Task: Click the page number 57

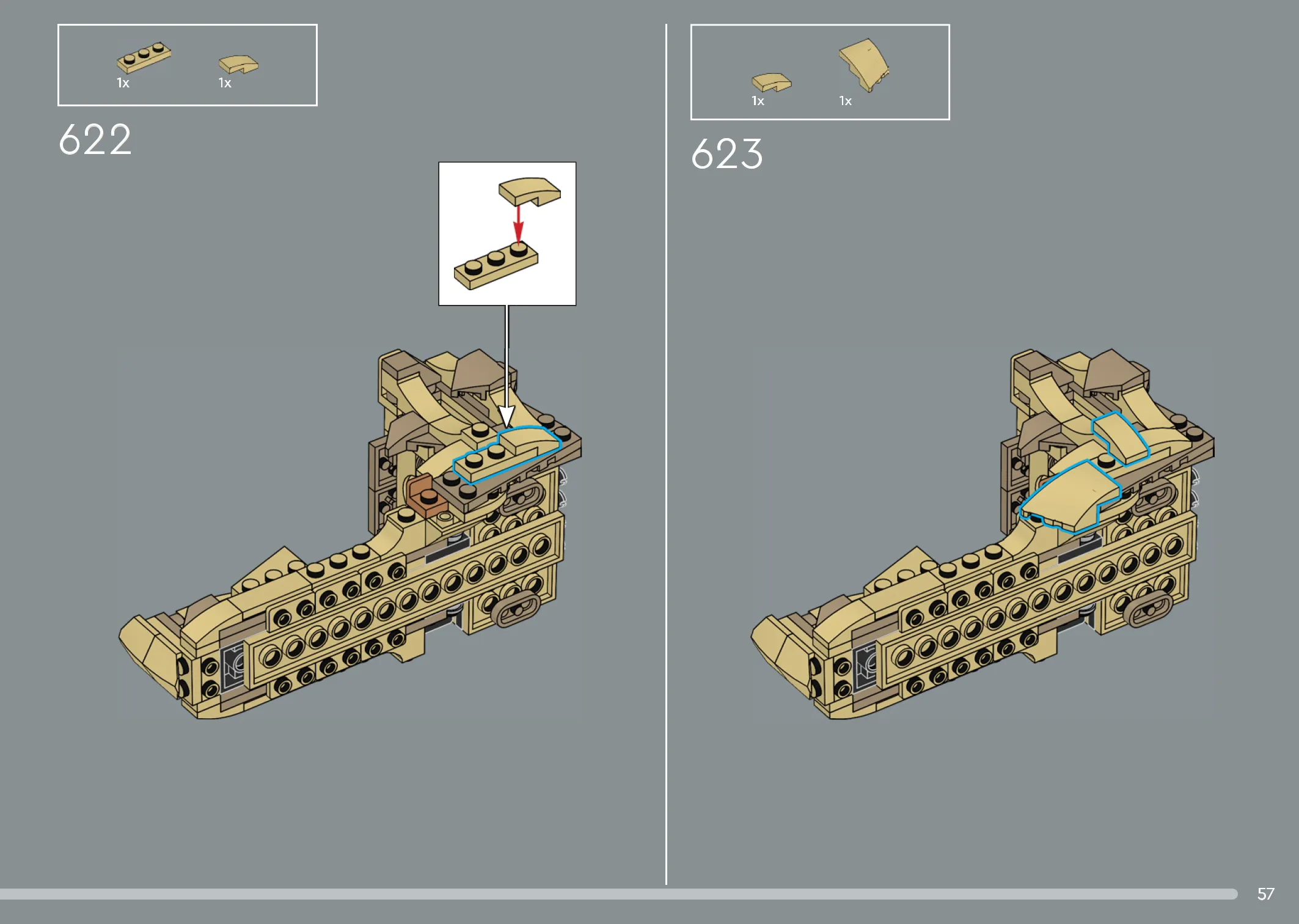Action: 1265,894
